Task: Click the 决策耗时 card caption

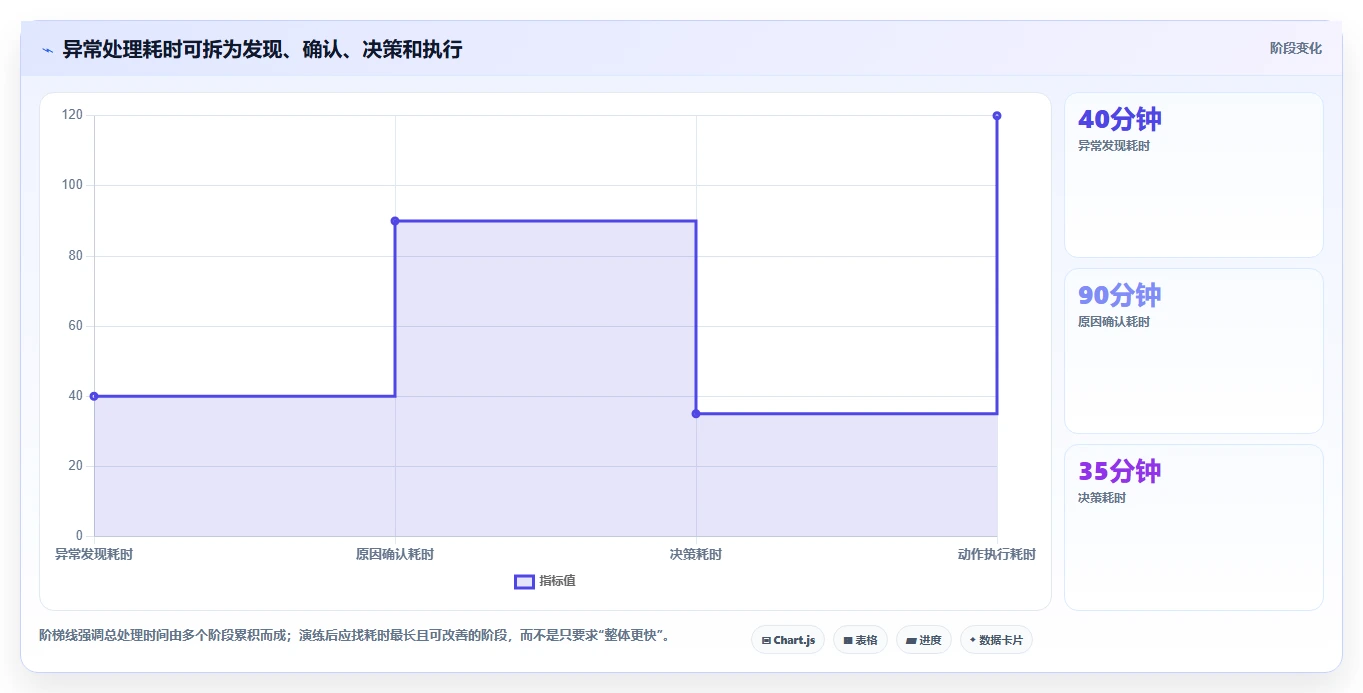Action: [1102, 498]
